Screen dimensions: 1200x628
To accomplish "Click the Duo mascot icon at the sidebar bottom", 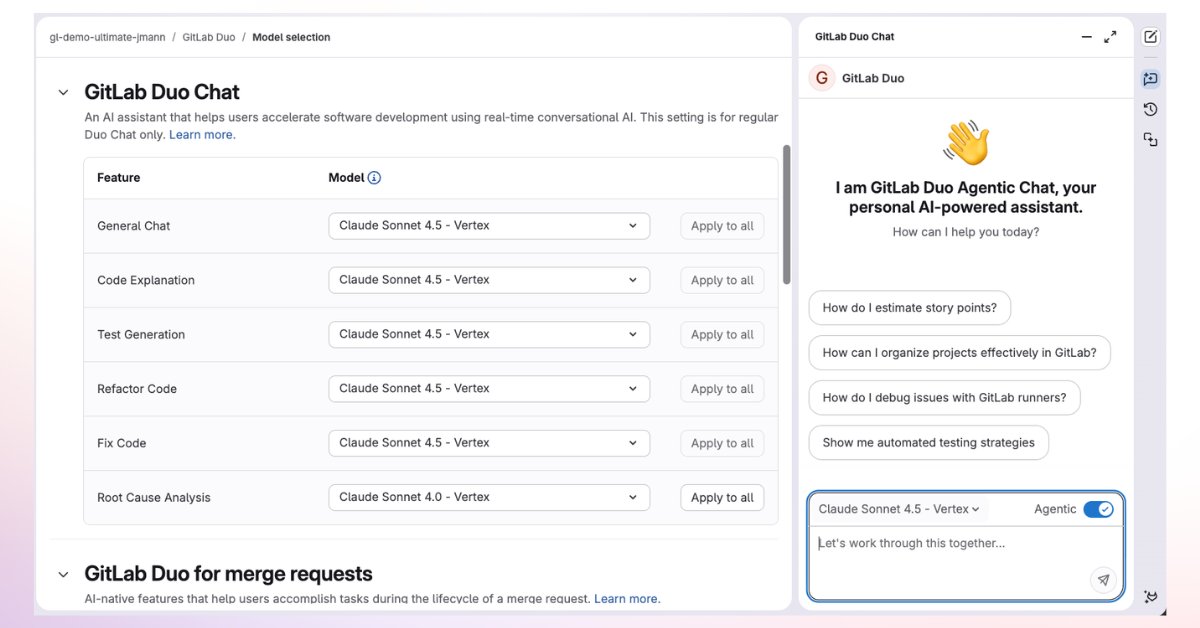I will 1149,596.
